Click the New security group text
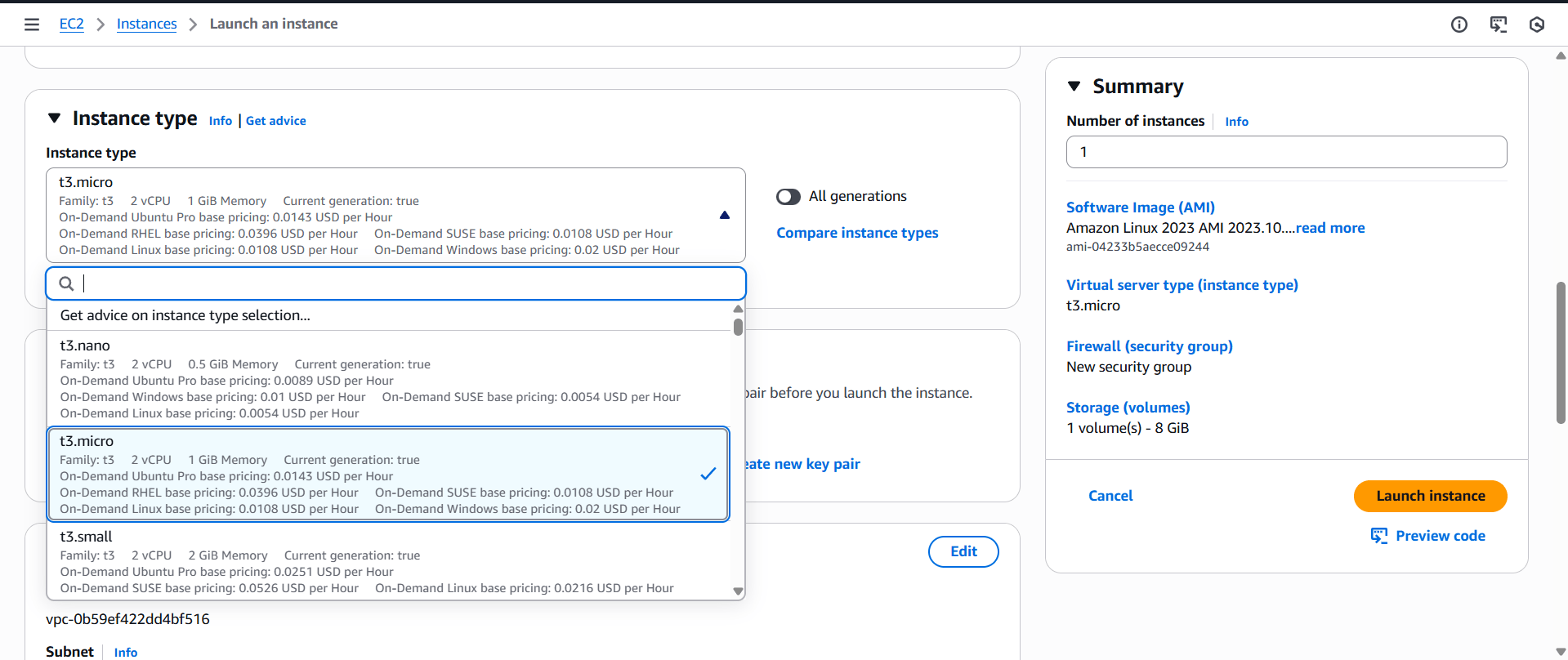Image resolution: width=1568 pixels, height=660 pixels. pos(1128,367)
